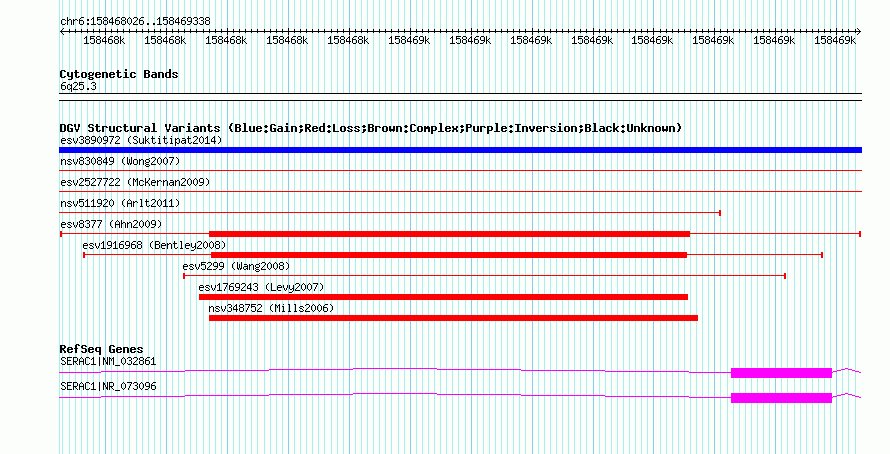
Task: Click the esv1769243 red loss bar
Action: coord(443,297)
